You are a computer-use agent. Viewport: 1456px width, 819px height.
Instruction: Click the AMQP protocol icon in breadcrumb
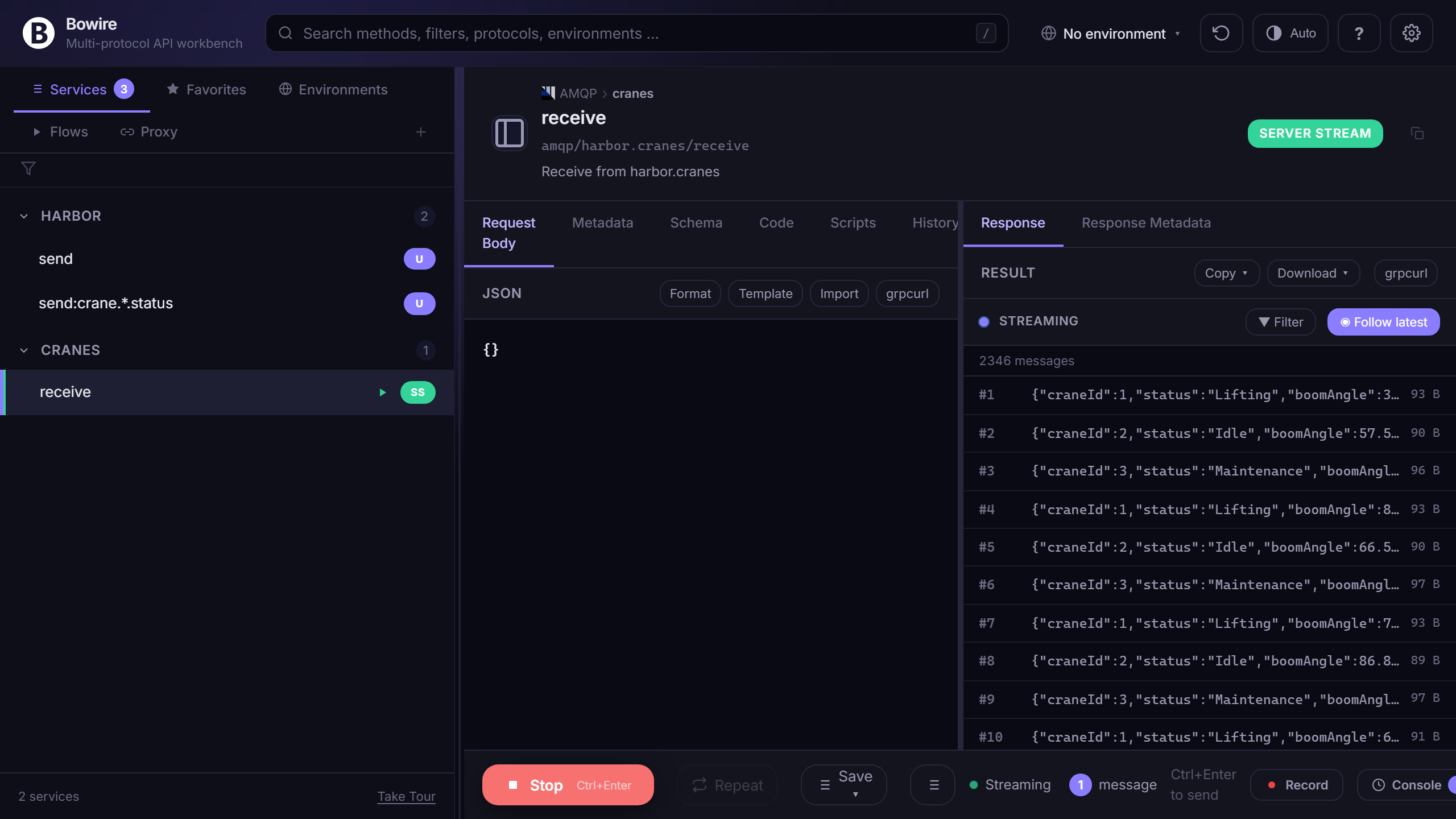pyautogui.click(x=548, y=93)
